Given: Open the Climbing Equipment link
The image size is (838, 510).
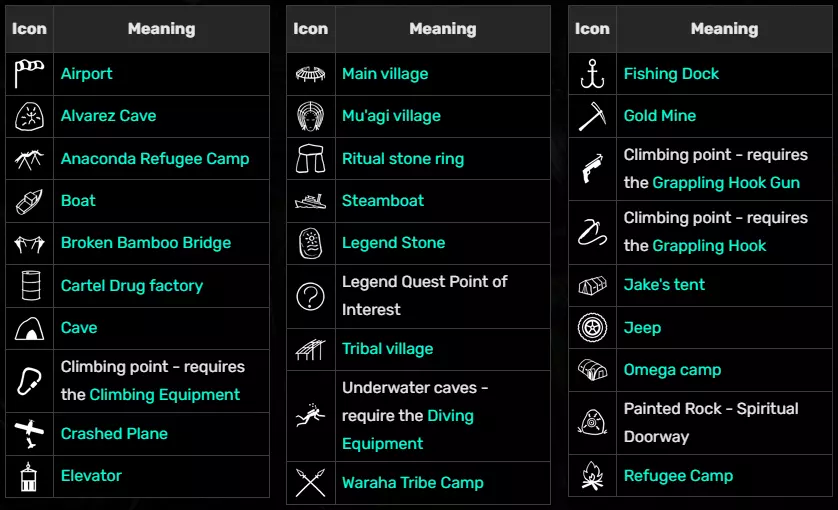Looking at the screenshot, I should coord(165,395).
